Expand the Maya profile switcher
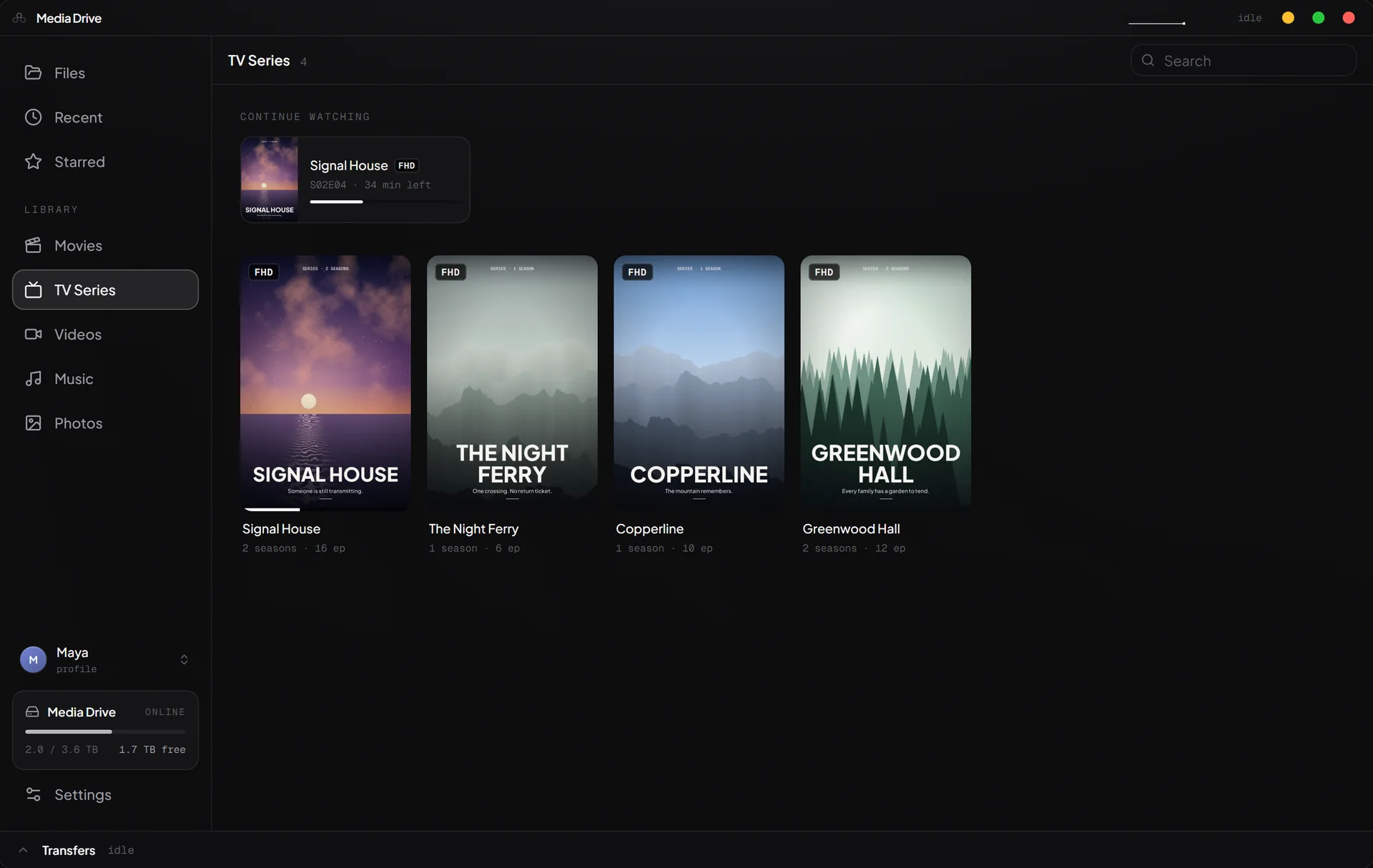 (184, 659)
